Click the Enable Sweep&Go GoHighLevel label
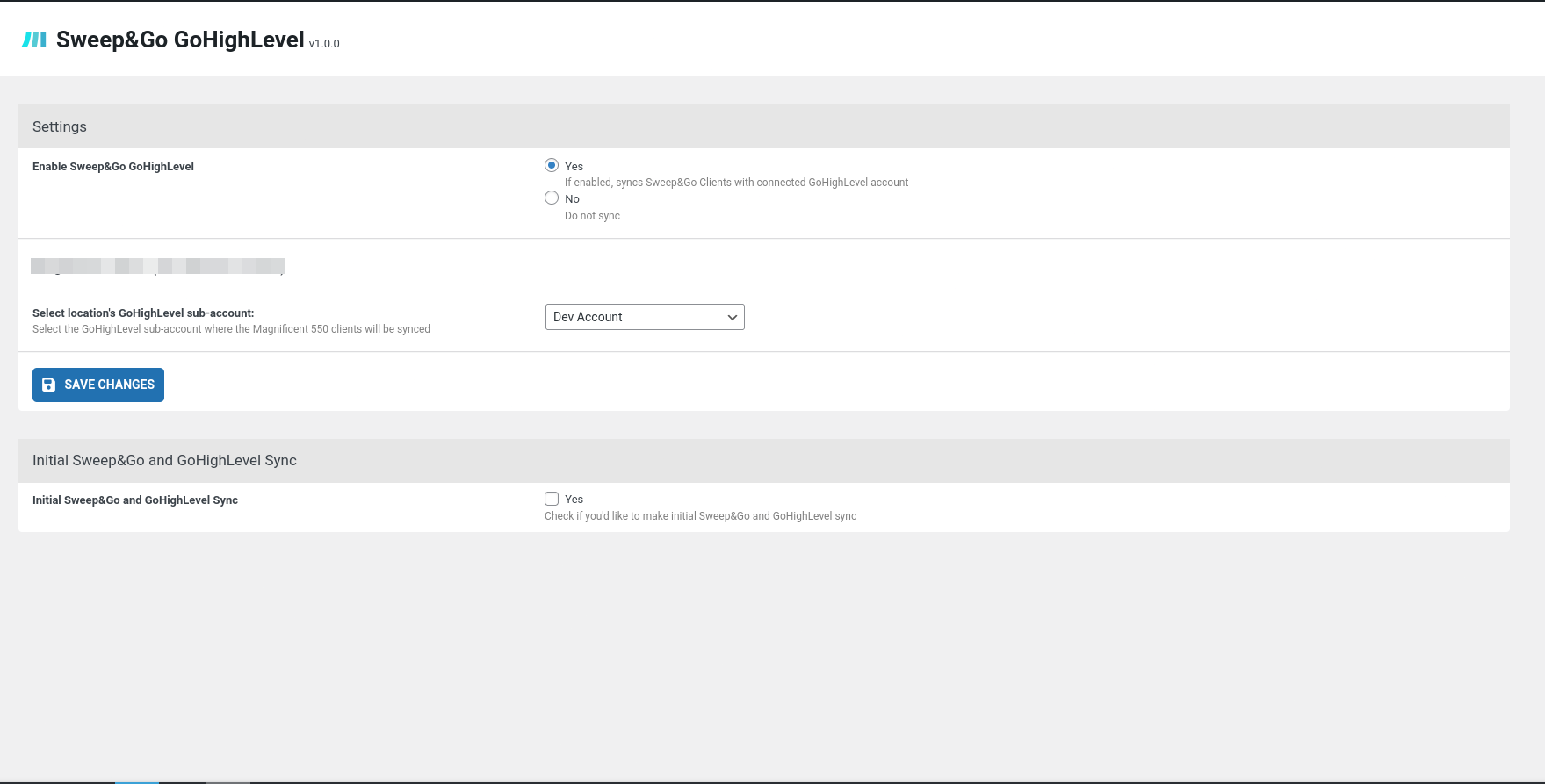The width and height of the screenshot is (1545, 784). click(113, 167)
